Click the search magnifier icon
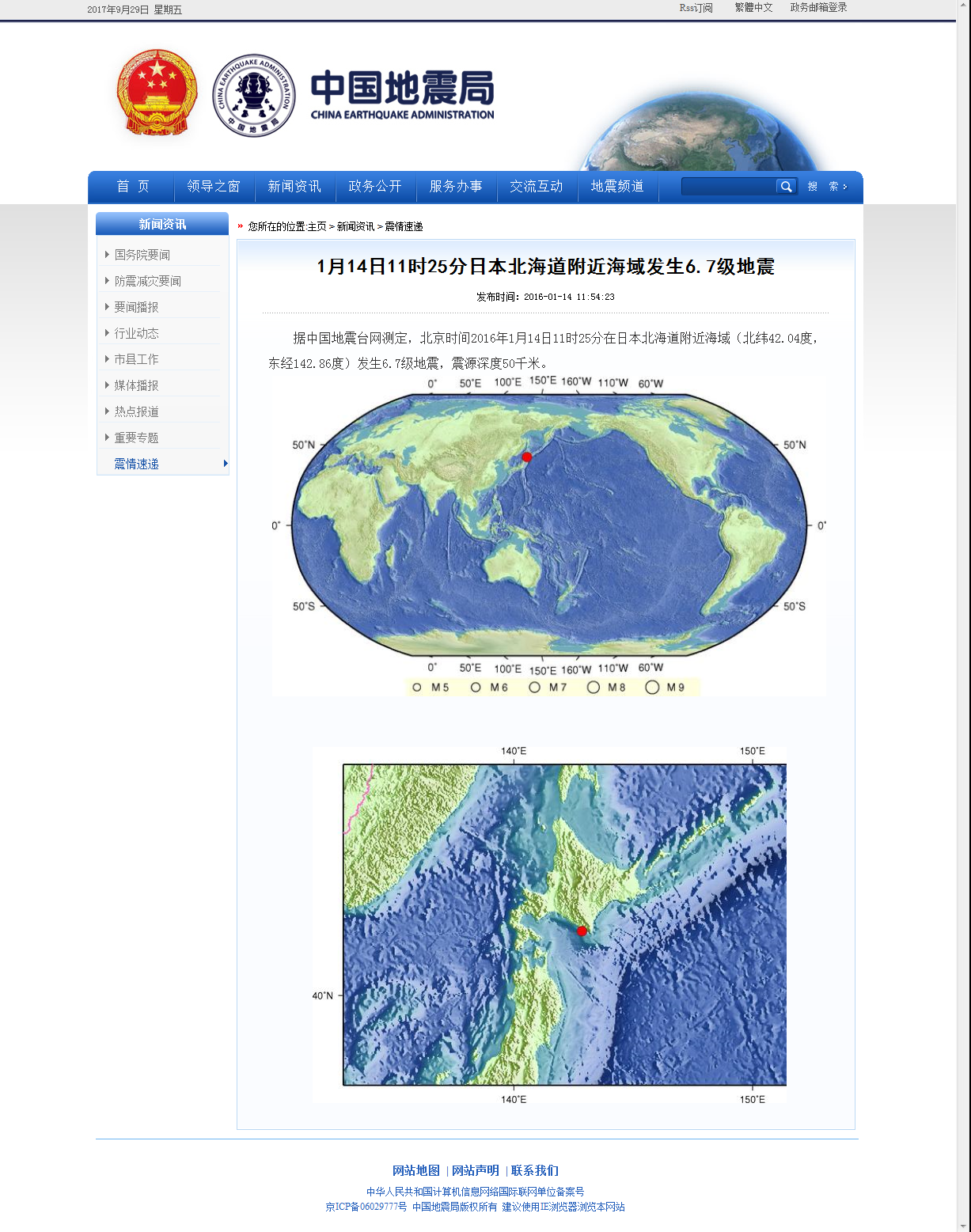This screenshot has width=971, height=1232. (x=786, y=187)
